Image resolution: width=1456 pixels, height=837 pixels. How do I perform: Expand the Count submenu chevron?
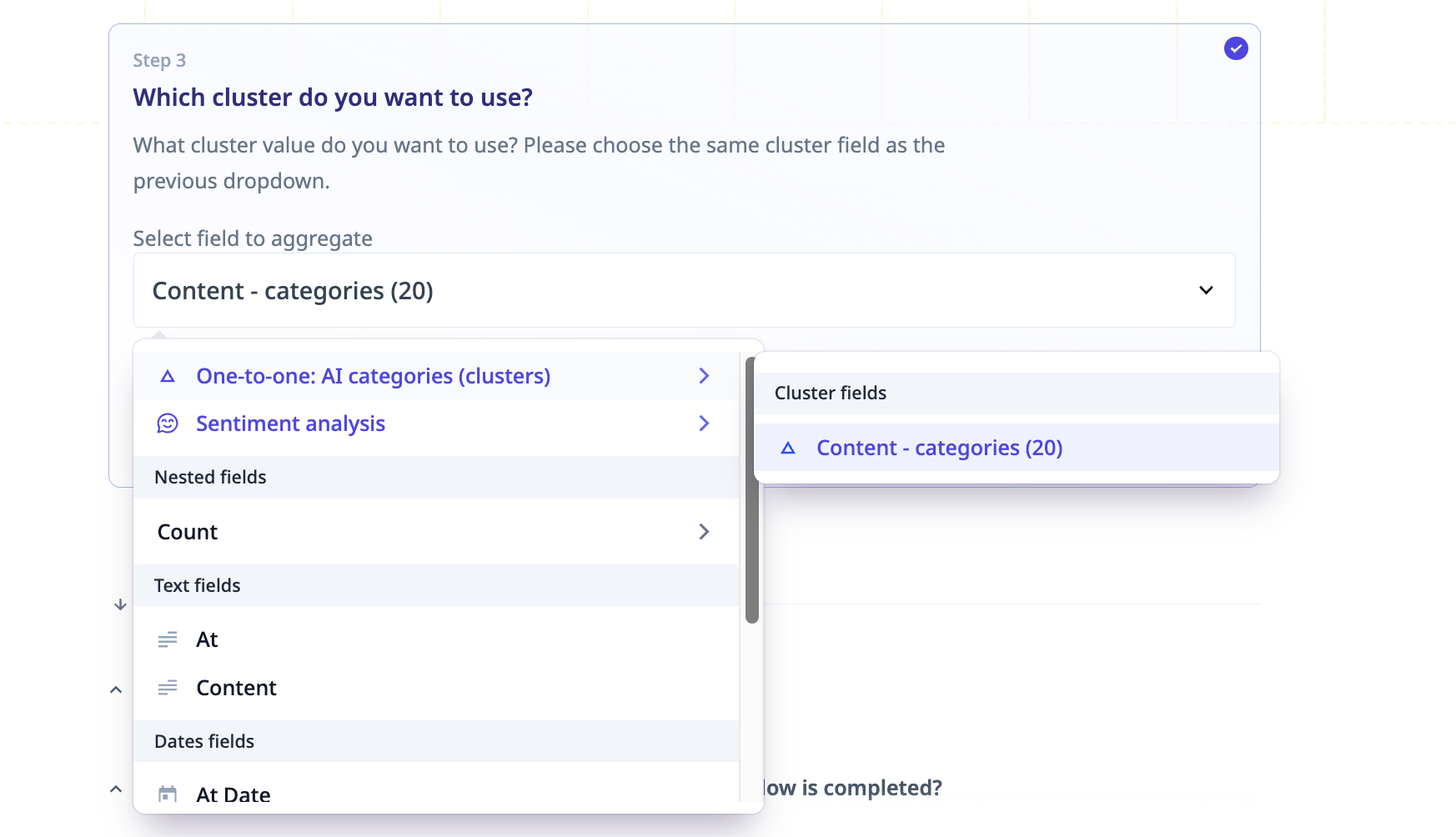[704, 532]
